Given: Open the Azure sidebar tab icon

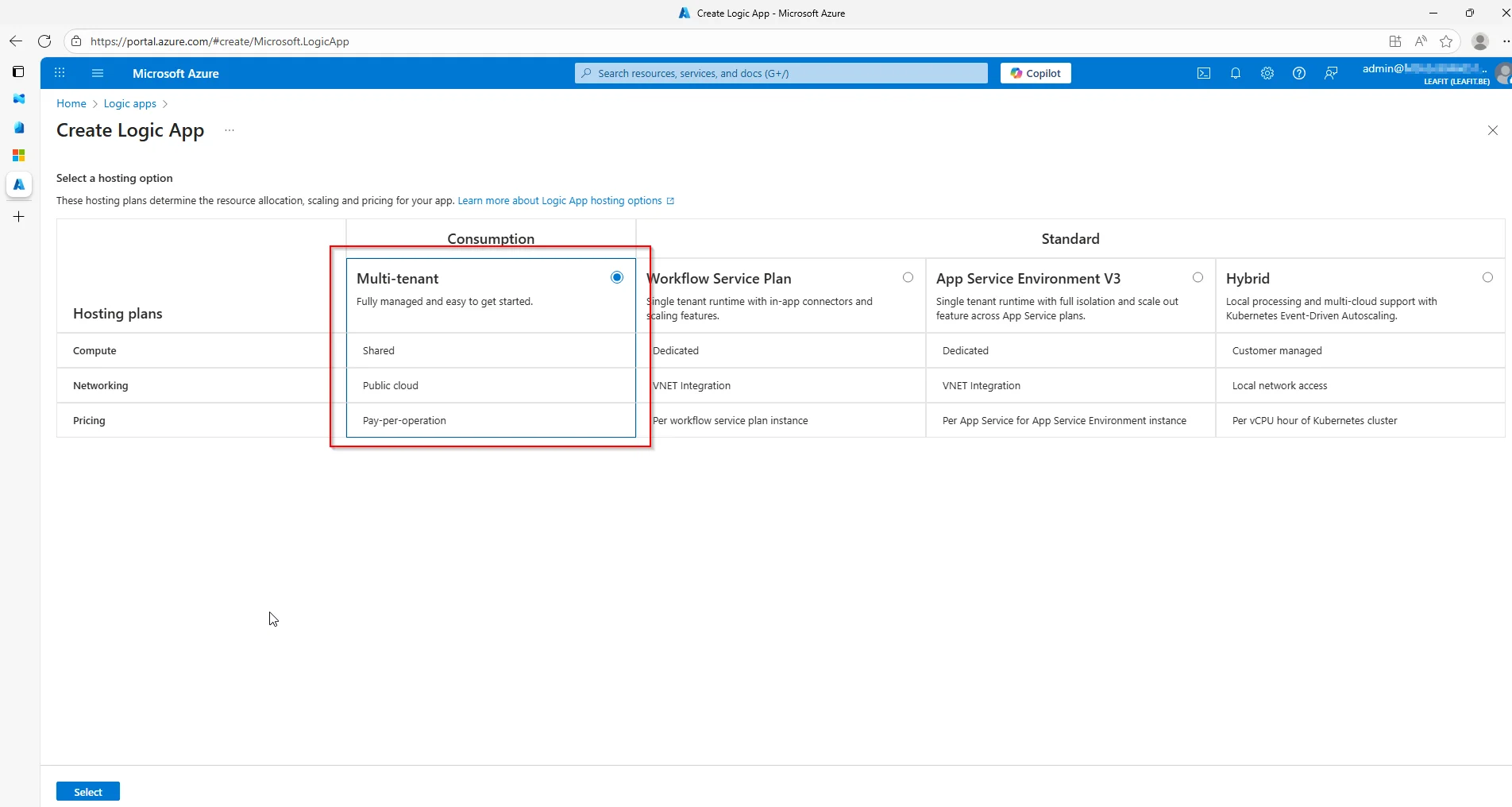Looking at the screenshot, I should (x=19, y=184).
